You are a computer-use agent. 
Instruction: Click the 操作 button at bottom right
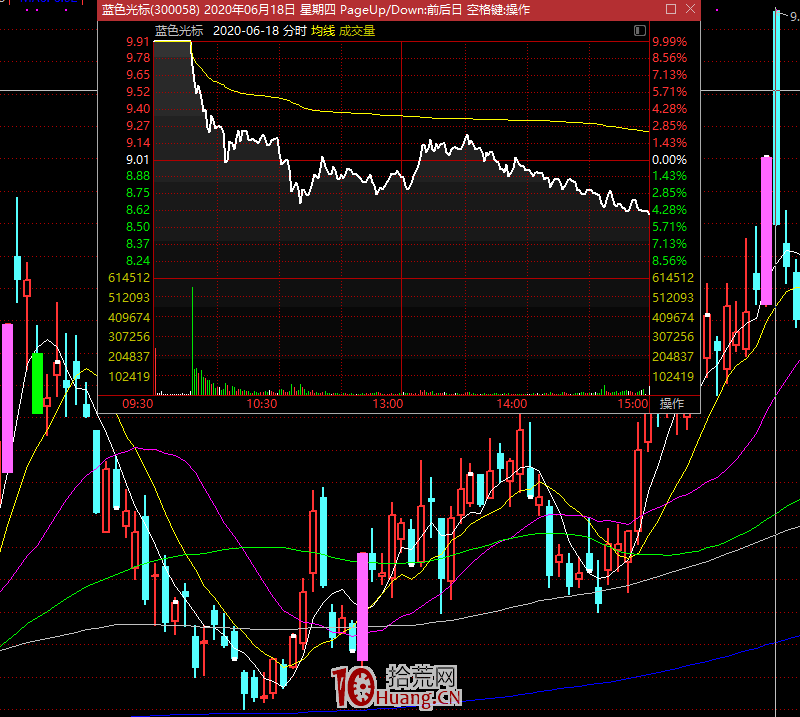[672, 404]
